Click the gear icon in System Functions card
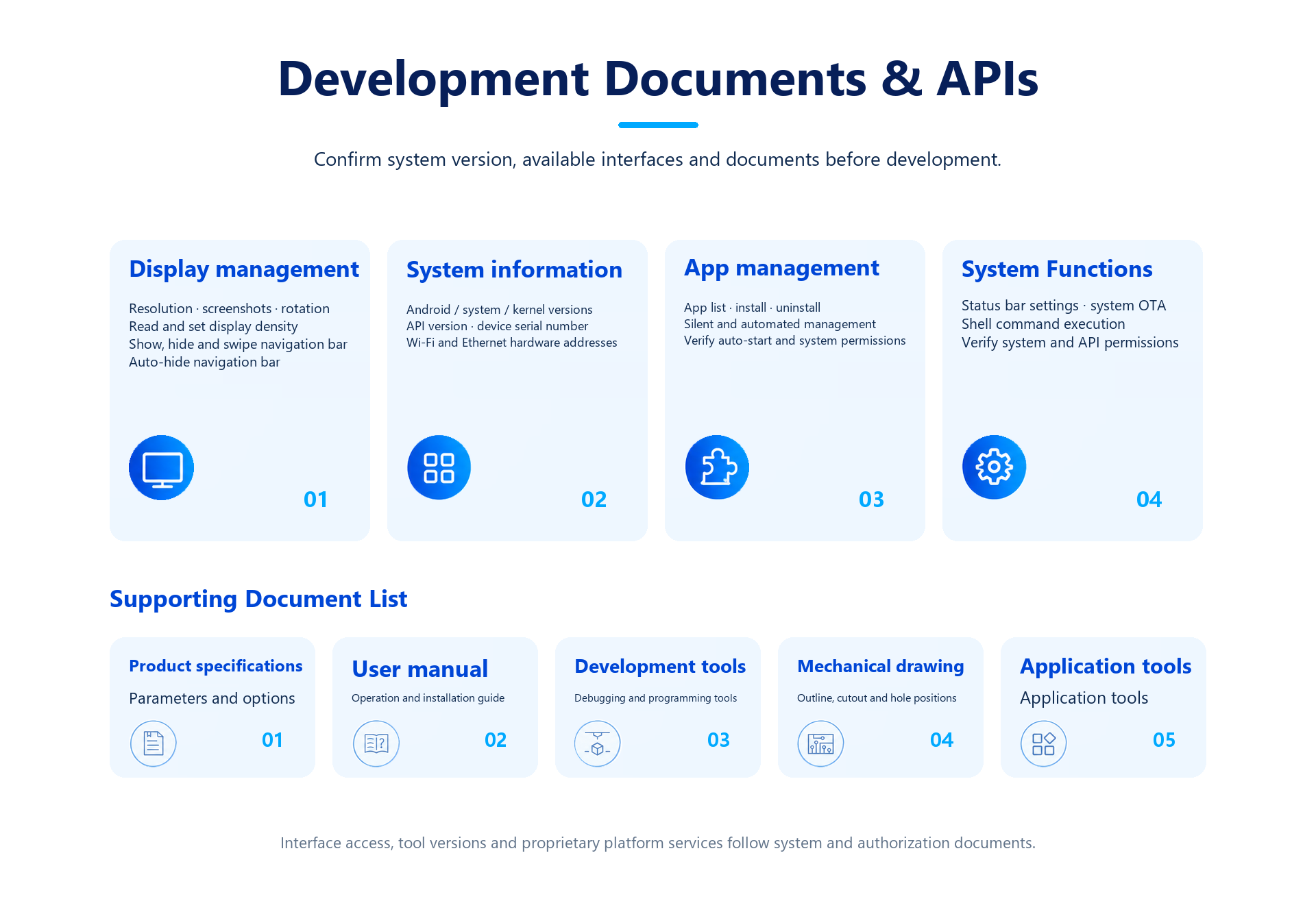 995,467
